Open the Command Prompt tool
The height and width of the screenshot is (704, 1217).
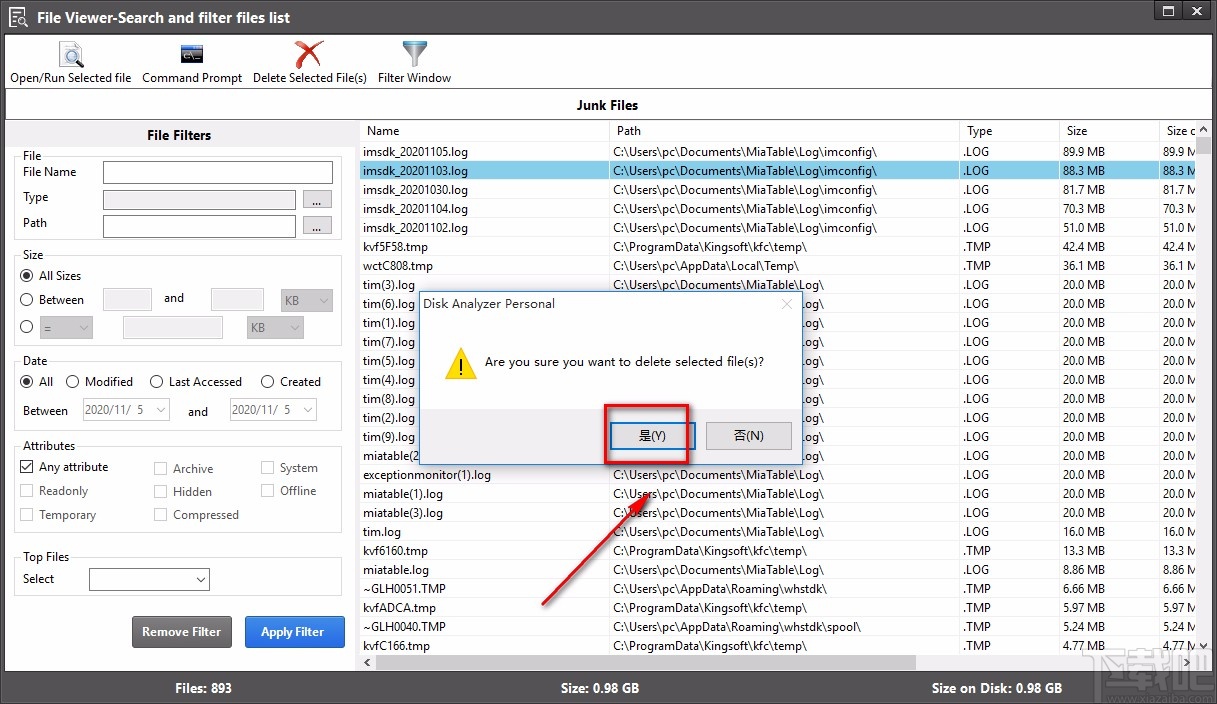191,60
